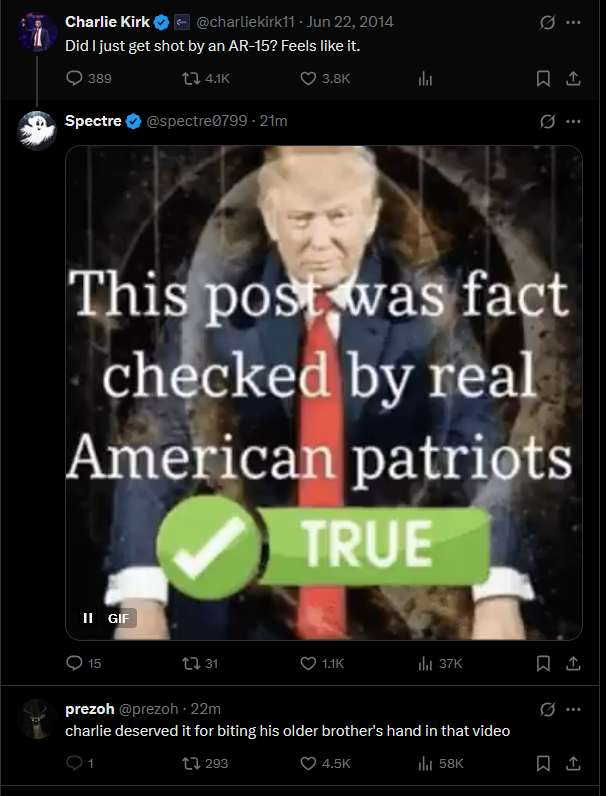Viewport: 606px width, 796px height.
Task: Open the Spectre profile name link
Action: pyautogui.click(x=93, y=121)
